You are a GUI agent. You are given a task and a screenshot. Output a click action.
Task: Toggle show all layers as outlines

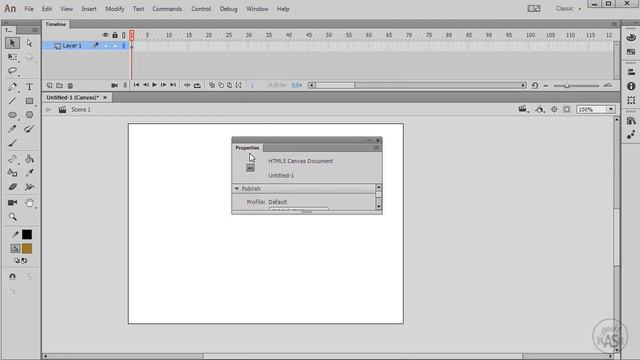124,35
